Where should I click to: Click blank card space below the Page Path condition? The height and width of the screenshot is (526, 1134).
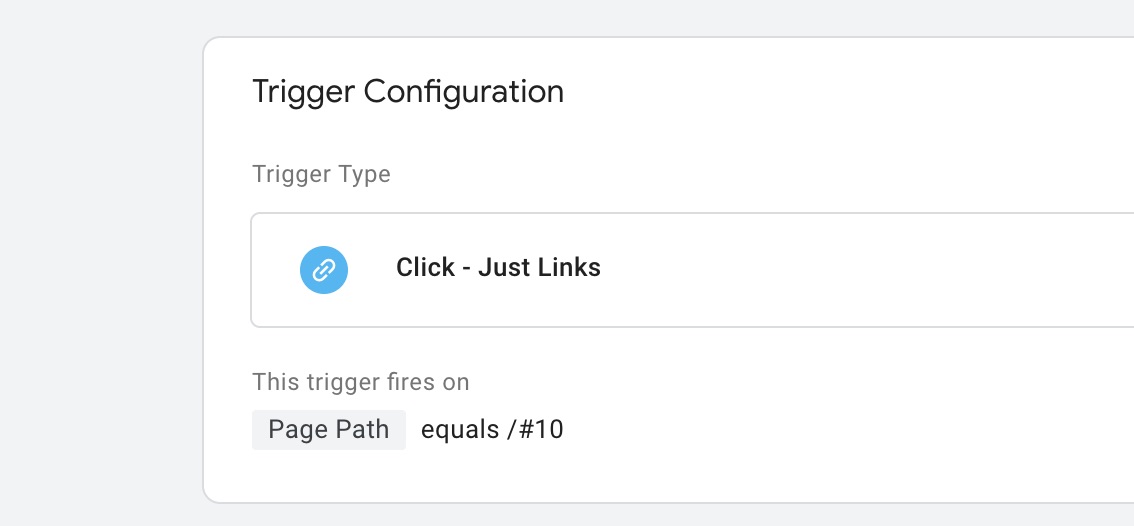pyautogui.click(x=651, y=476)
